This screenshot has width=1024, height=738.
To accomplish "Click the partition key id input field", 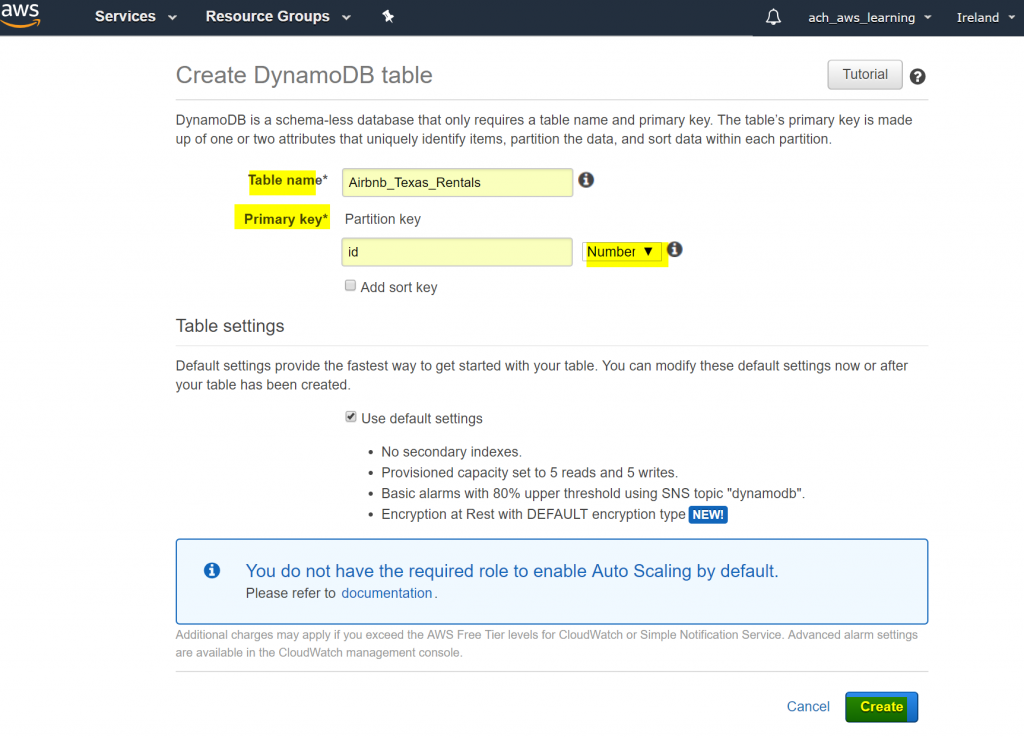I will (x=457, y=252).
